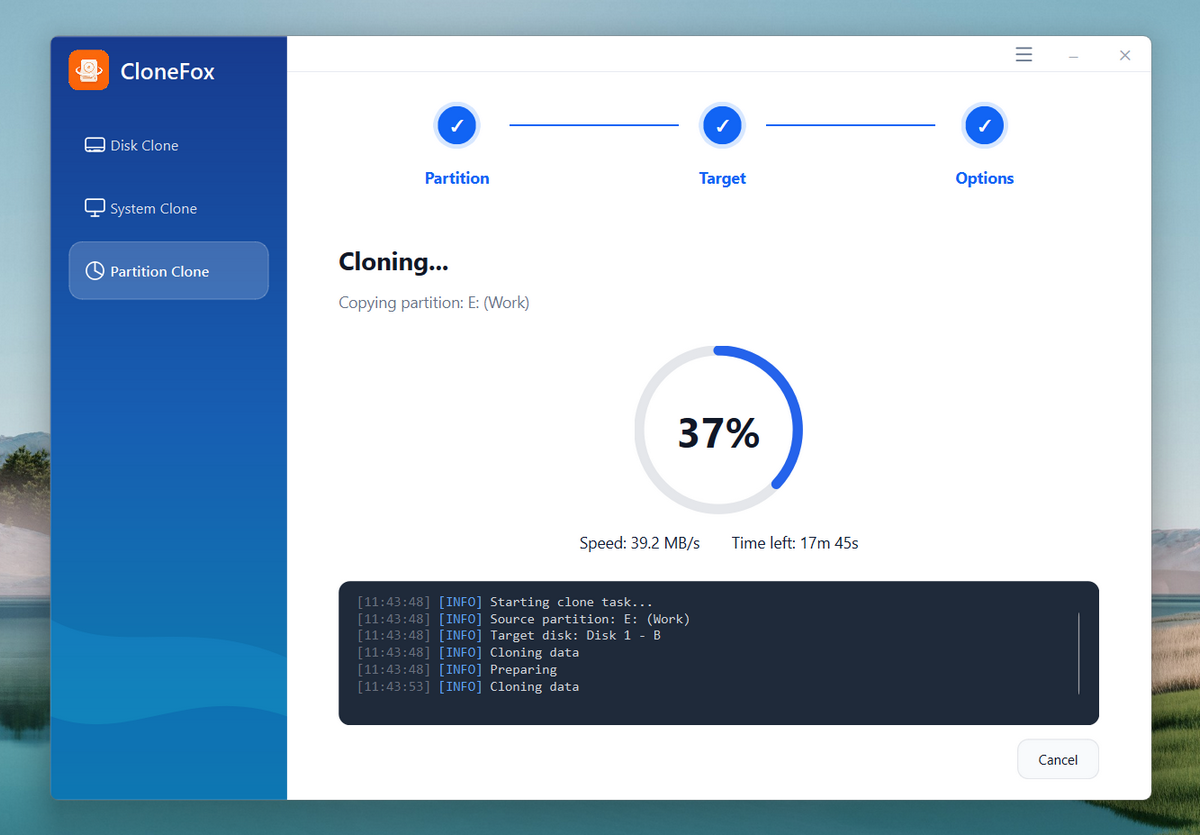1200x835 pixels.
Task: Click the 37% circular progress ring
Action: [x=719, y=431]
